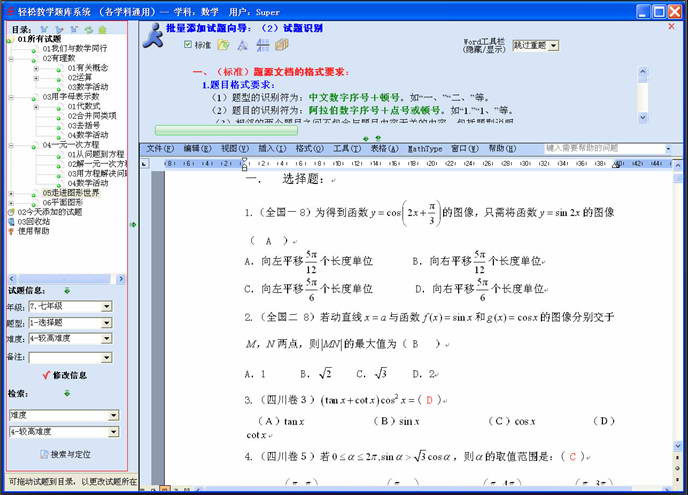Viewport: 688px width, 495px height.
Task: Click the first blue icon beside 目录
Action: click(44, 29)
